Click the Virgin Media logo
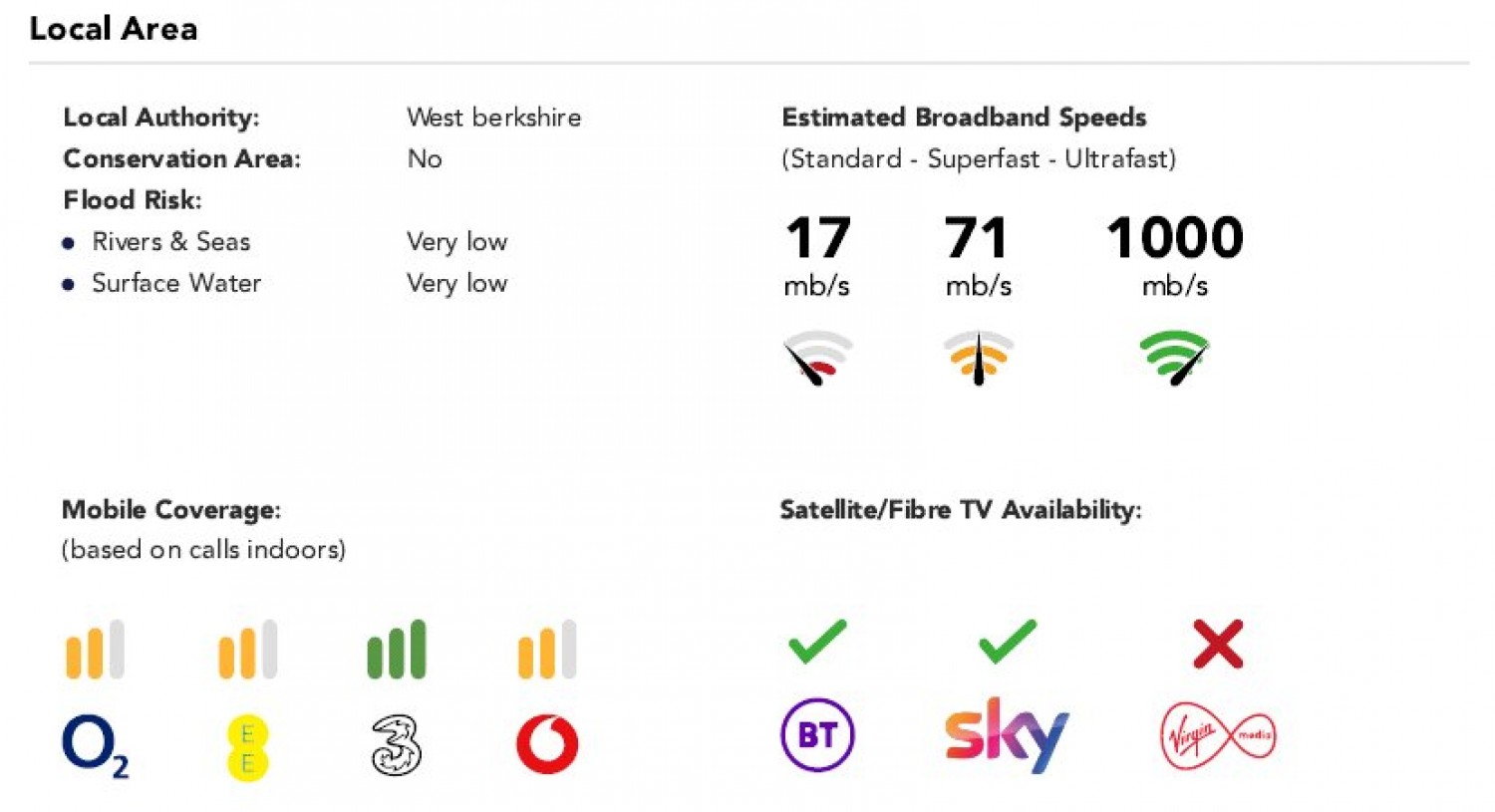Viewport: 1495px width, 812px height. 1218,736
